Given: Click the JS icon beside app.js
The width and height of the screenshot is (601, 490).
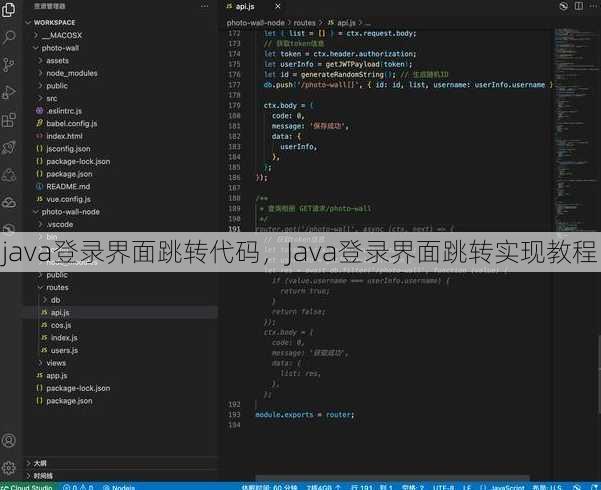Looking at the screenshot, I should 39,375.
